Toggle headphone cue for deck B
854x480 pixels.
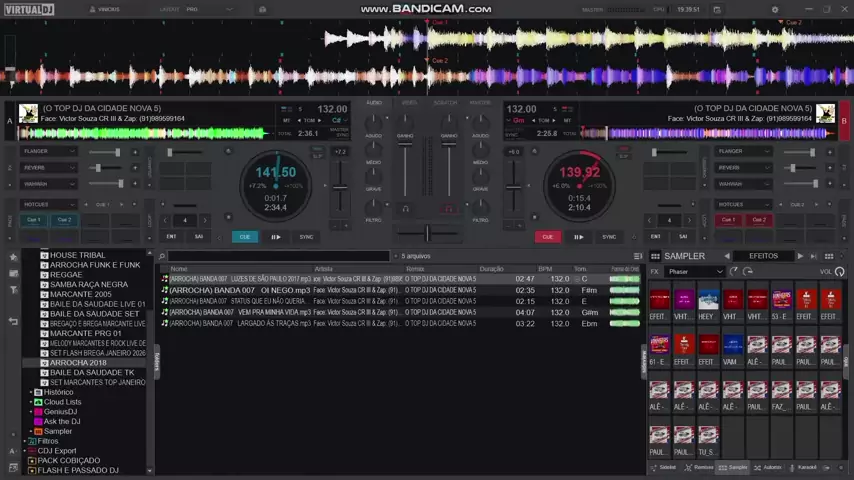pos(449,208)
